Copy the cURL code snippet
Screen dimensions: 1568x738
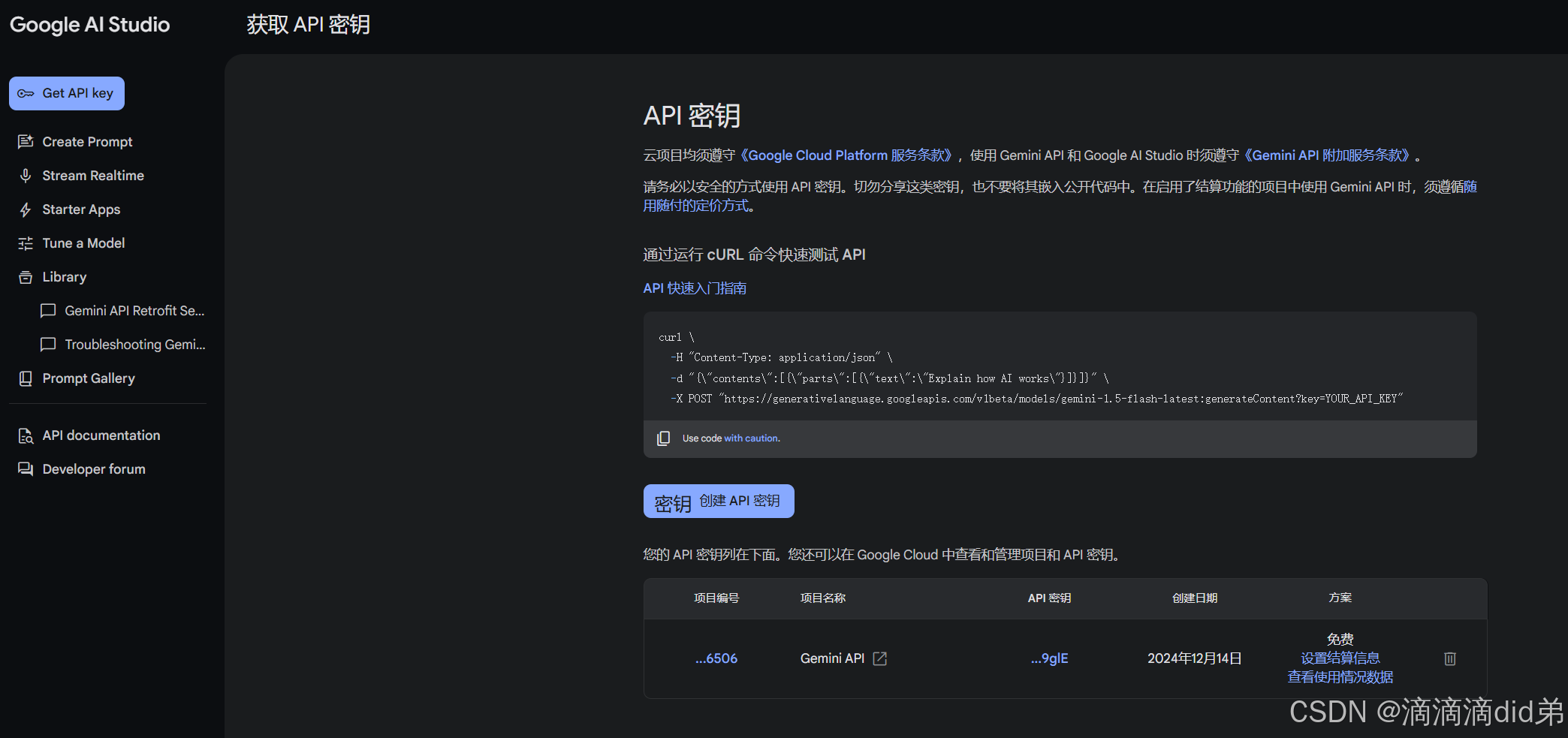click(663, 438)
